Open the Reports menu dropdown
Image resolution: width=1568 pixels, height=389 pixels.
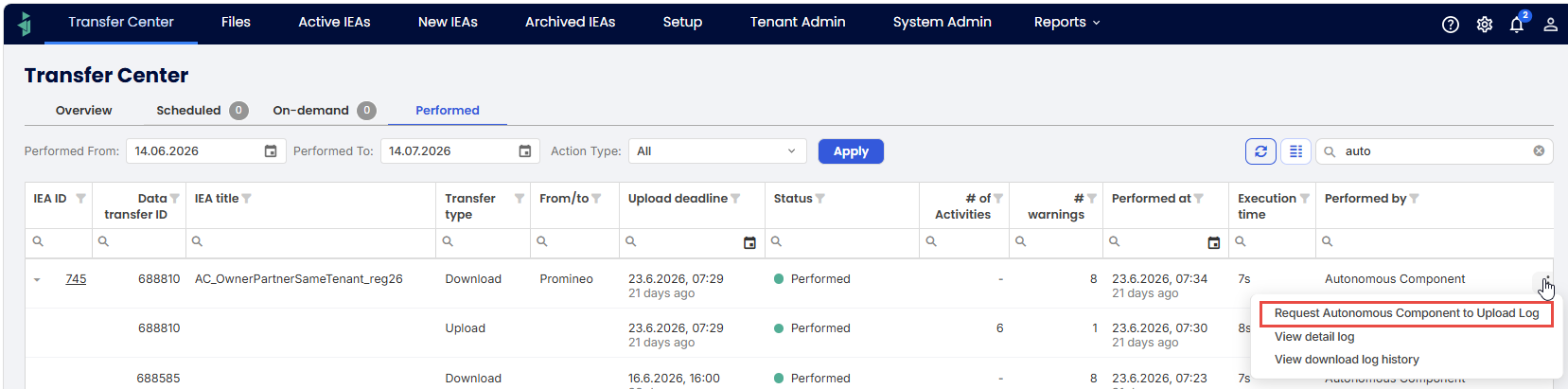click(x=1066, y=22)
